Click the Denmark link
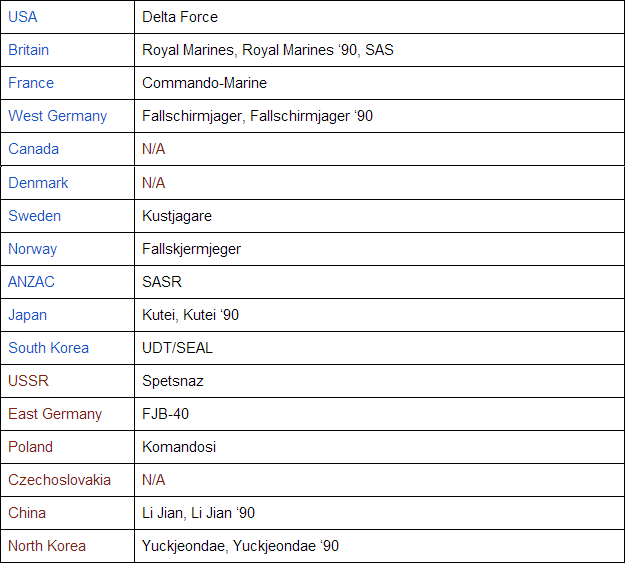The image size is (625, 563). pyautogui.click(x=38, y=183)
